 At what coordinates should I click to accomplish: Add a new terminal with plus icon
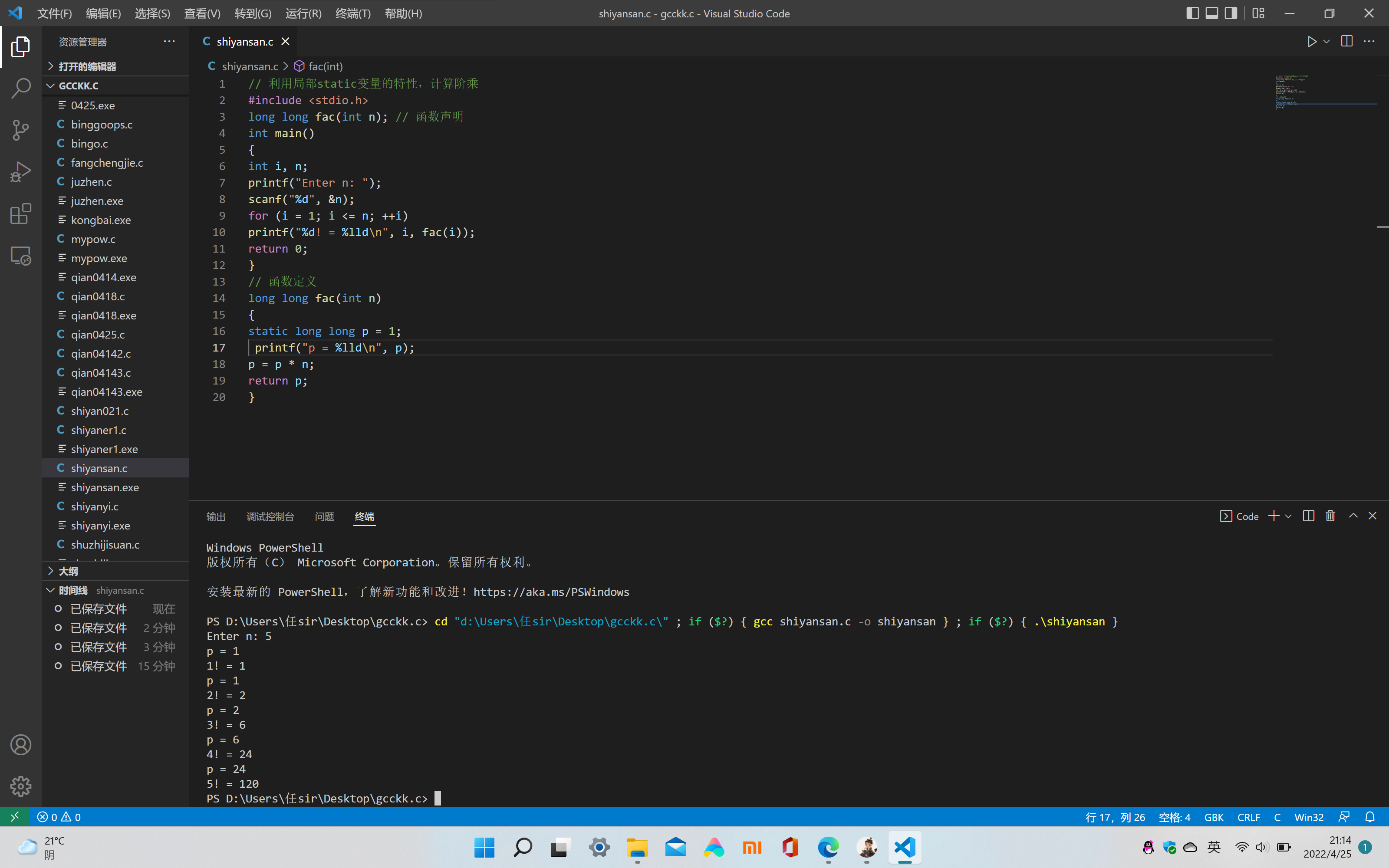click(1274, 516)
